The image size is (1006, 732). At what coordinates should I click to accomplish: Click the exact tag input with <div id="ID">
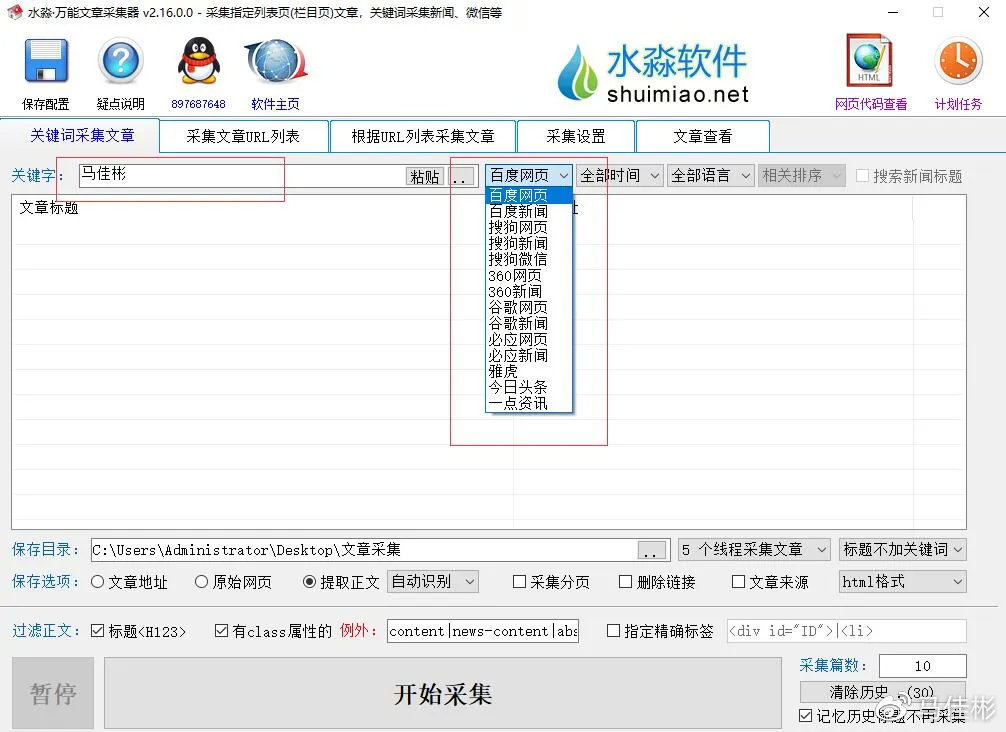click(846, 631)
